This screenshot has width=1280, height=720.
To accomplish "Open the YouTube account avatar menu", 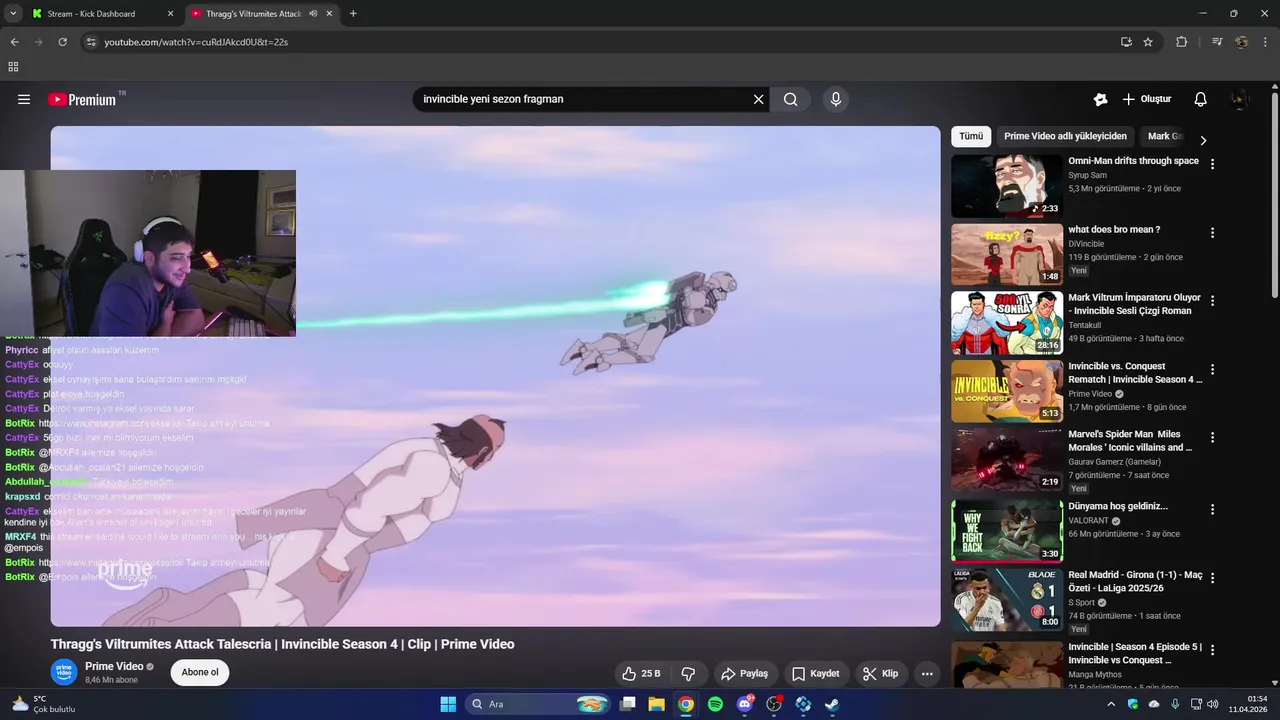I will pos(1240,99).
